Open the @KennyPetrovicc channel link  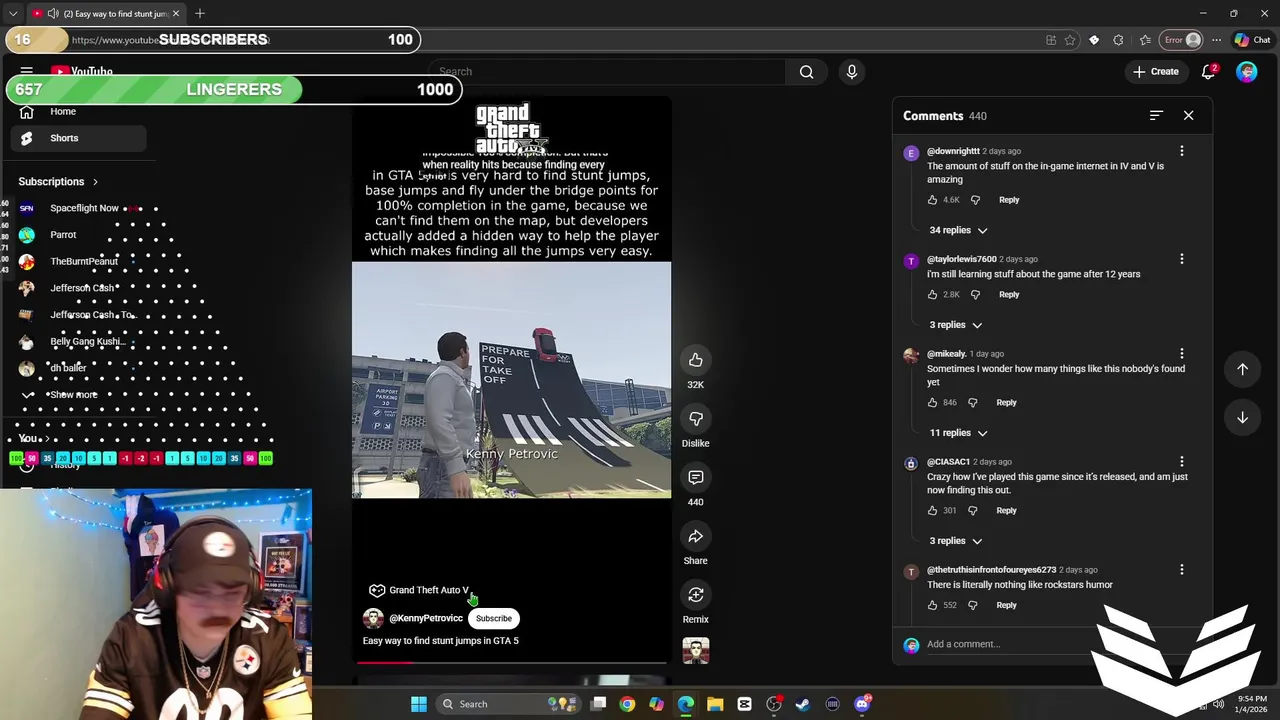(426, 619)
